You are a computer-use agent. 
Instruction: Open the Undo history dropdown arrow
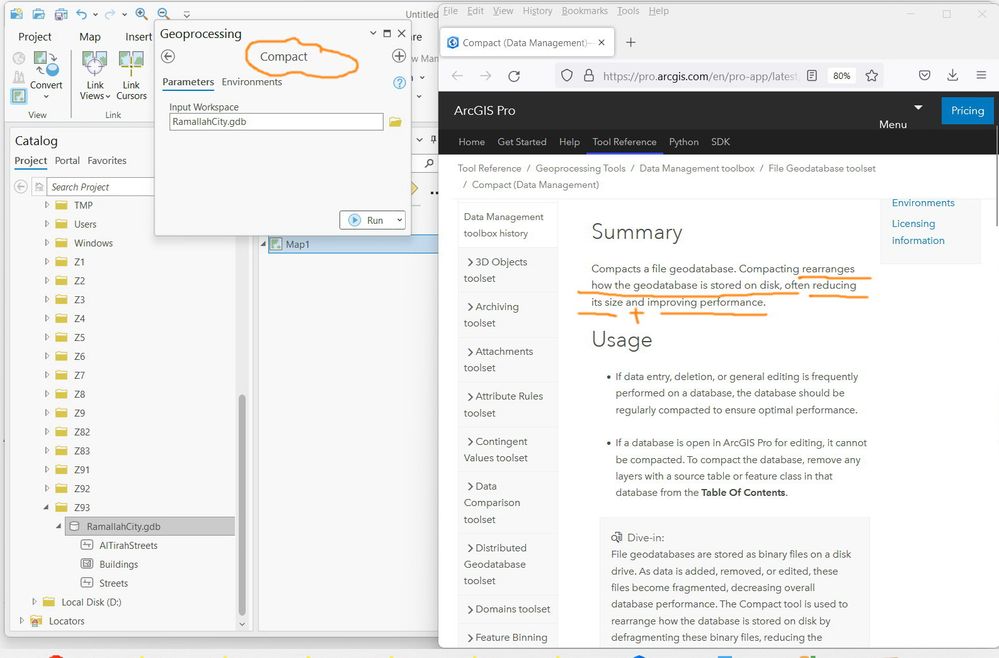(95, 14)
